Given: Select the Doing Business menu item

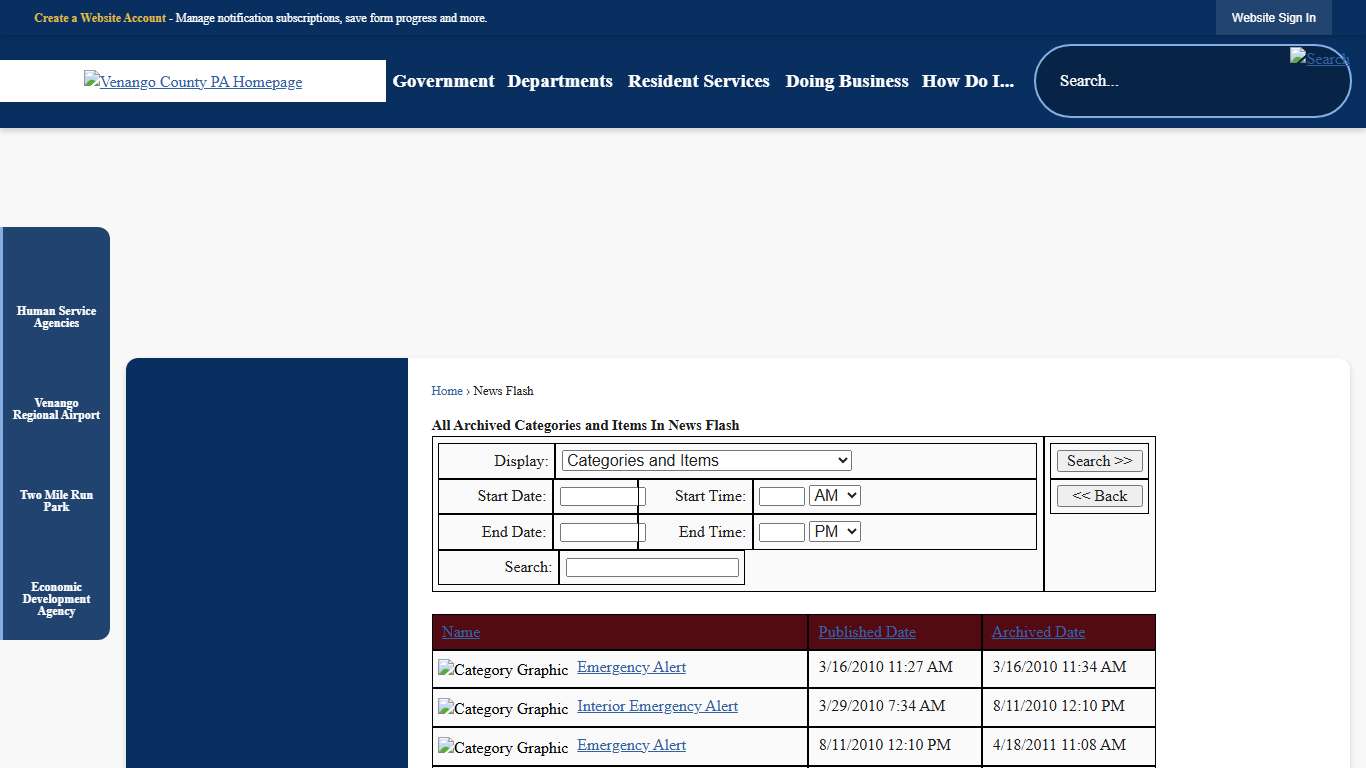Looking at the screenshot, I should (x=846, y=81).
